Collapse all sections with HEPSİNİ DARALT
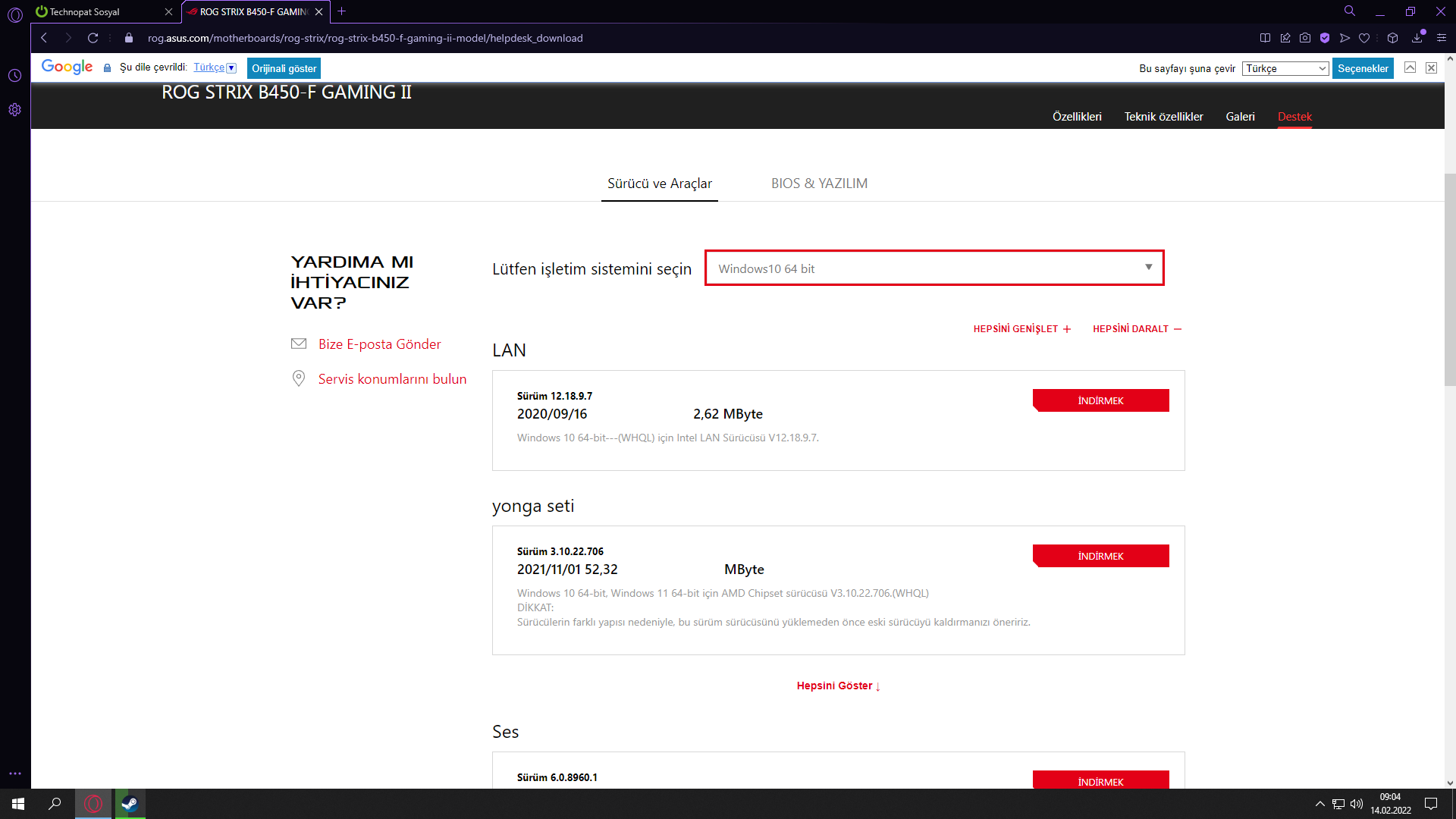 tap(1137, 329)
